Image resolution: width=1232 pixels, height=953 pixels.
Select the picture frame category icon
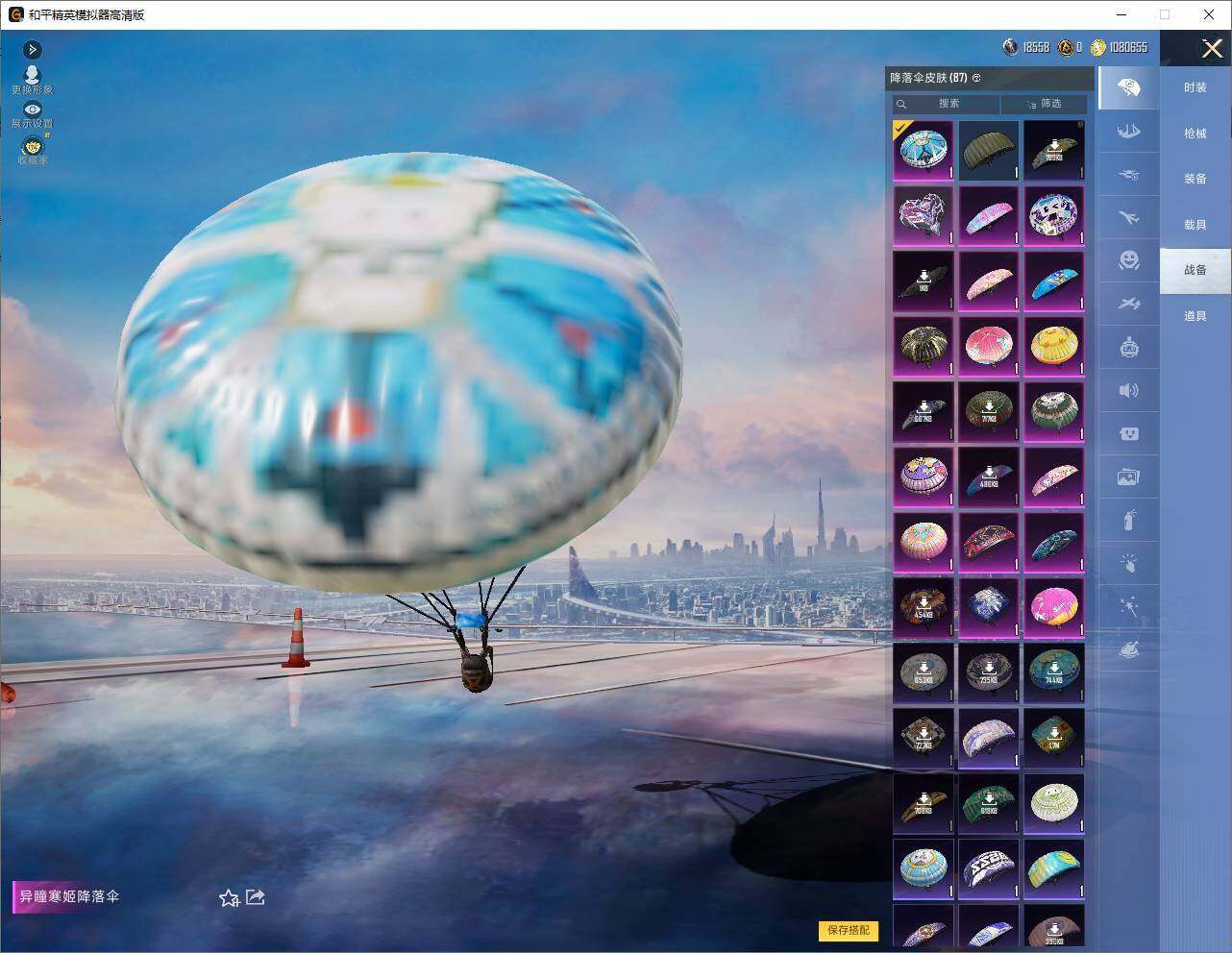click(1129, 476)
